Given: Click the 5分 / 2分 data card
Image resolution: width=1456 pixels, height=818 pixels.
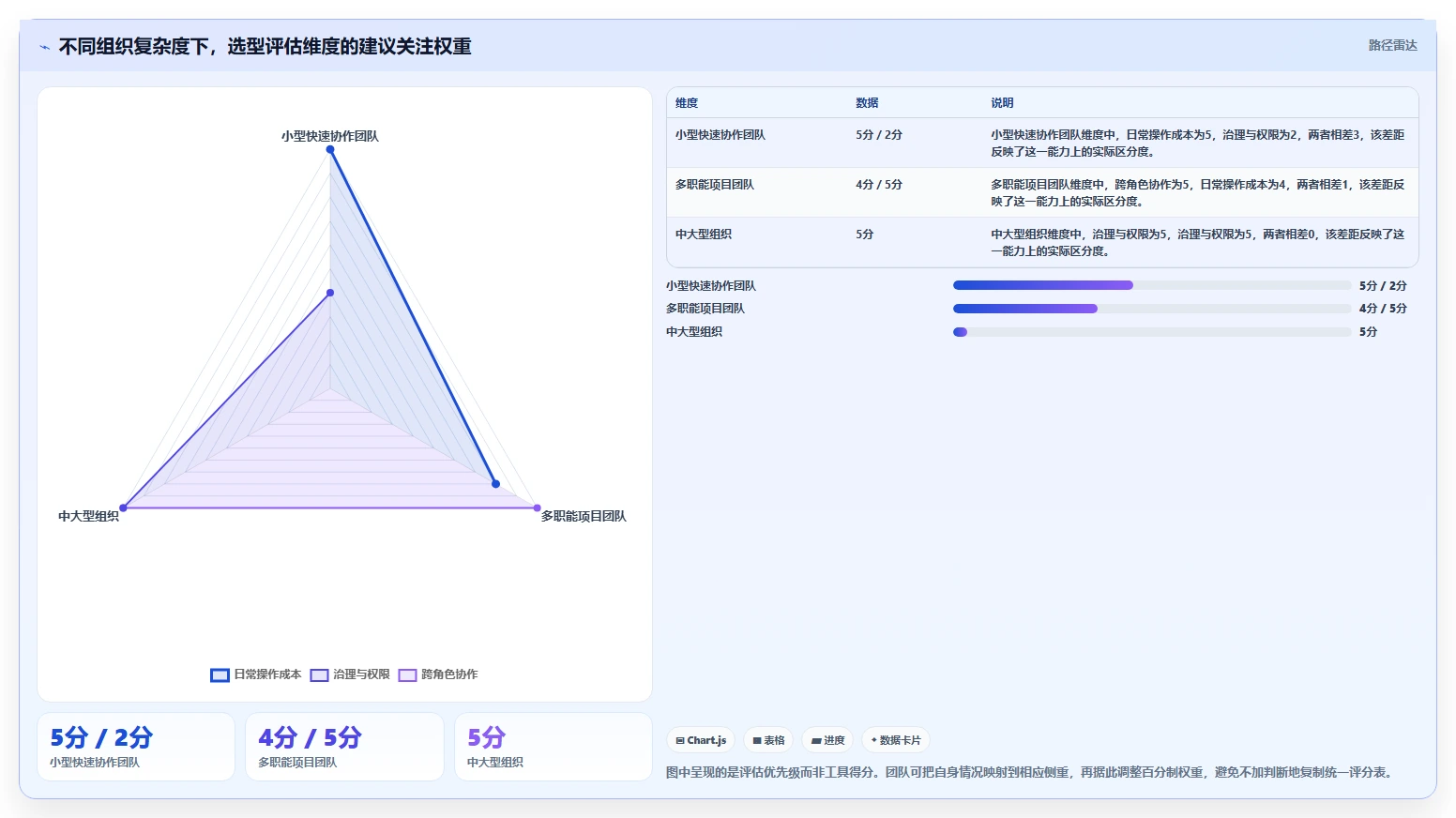Looking at the screenshot, I should (136, 747).
